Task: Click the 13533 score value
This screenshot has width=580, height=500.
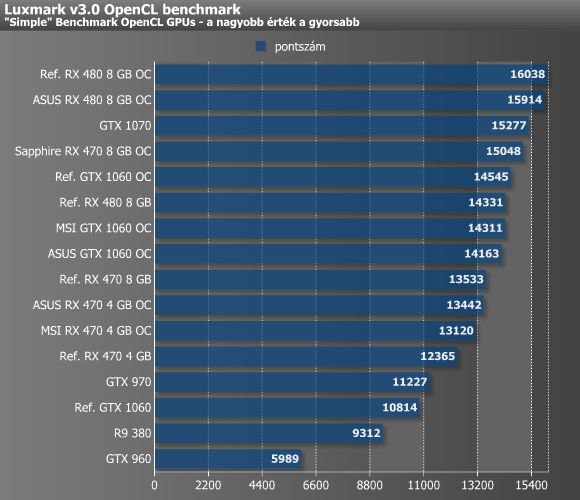Action: [466, 279]
